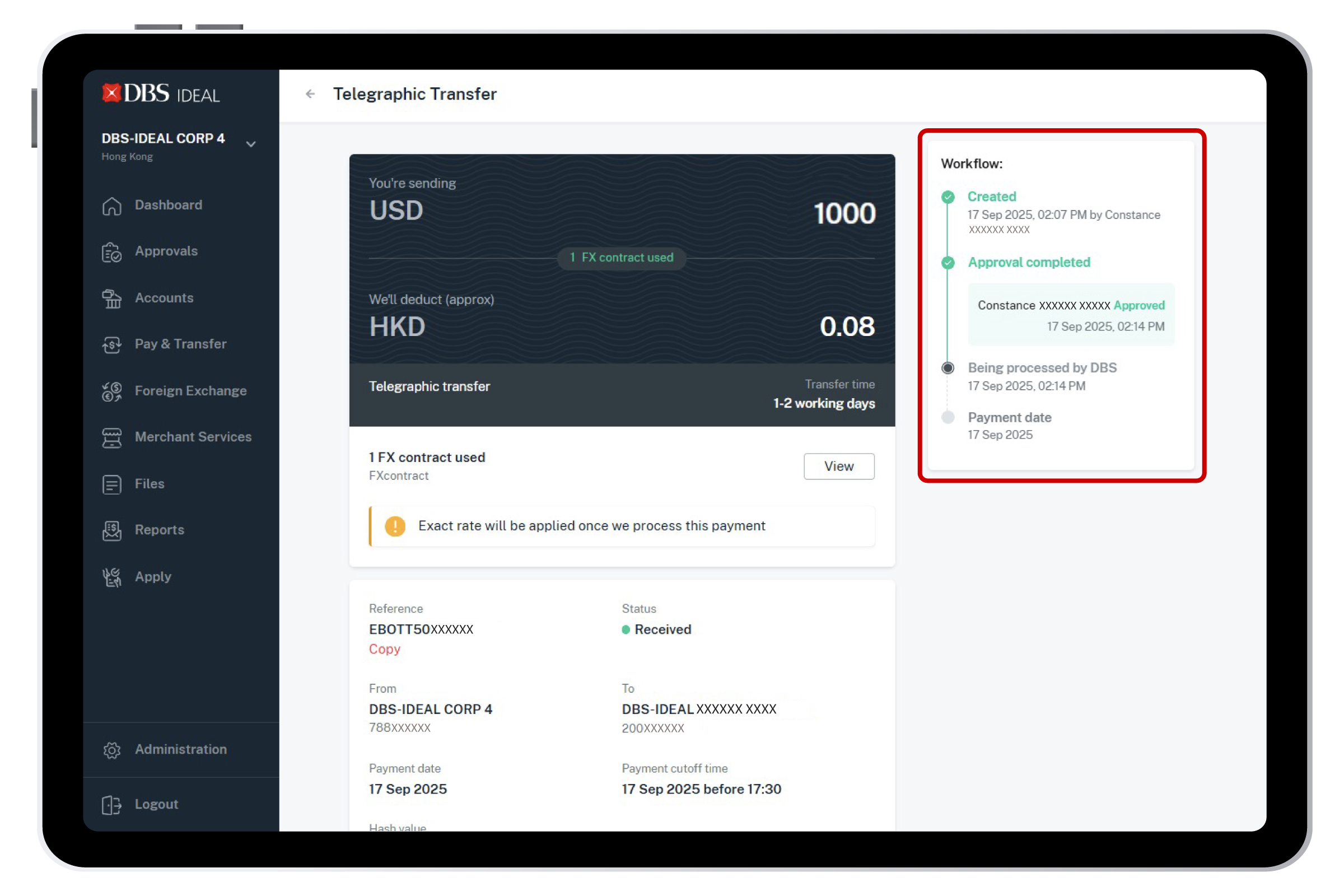Click the 1 FX contract used badge
The image size is (1344, 896).
[621, 258]
